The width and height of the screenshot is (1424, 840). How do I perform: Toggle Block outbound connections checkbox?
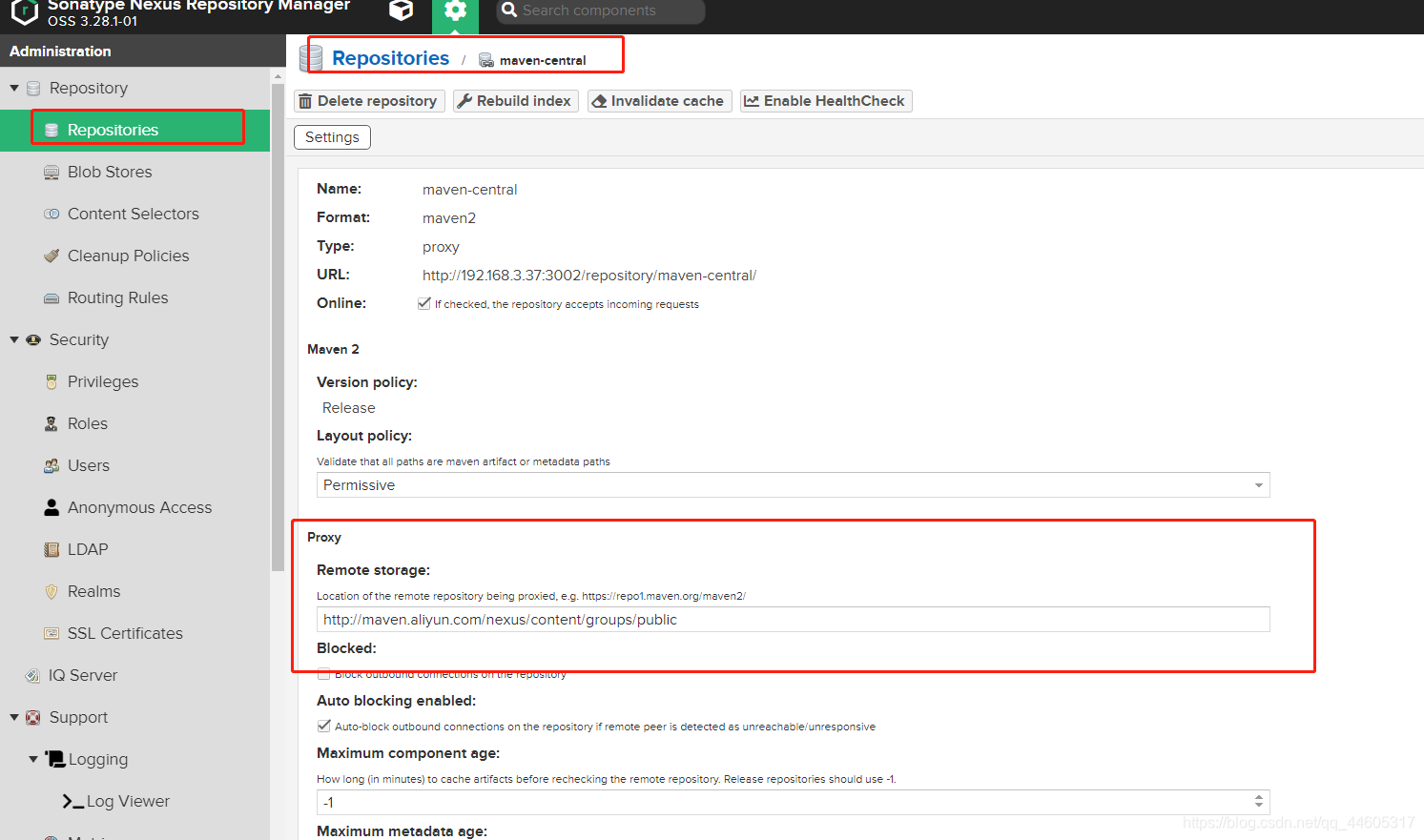tap(323, 674)
